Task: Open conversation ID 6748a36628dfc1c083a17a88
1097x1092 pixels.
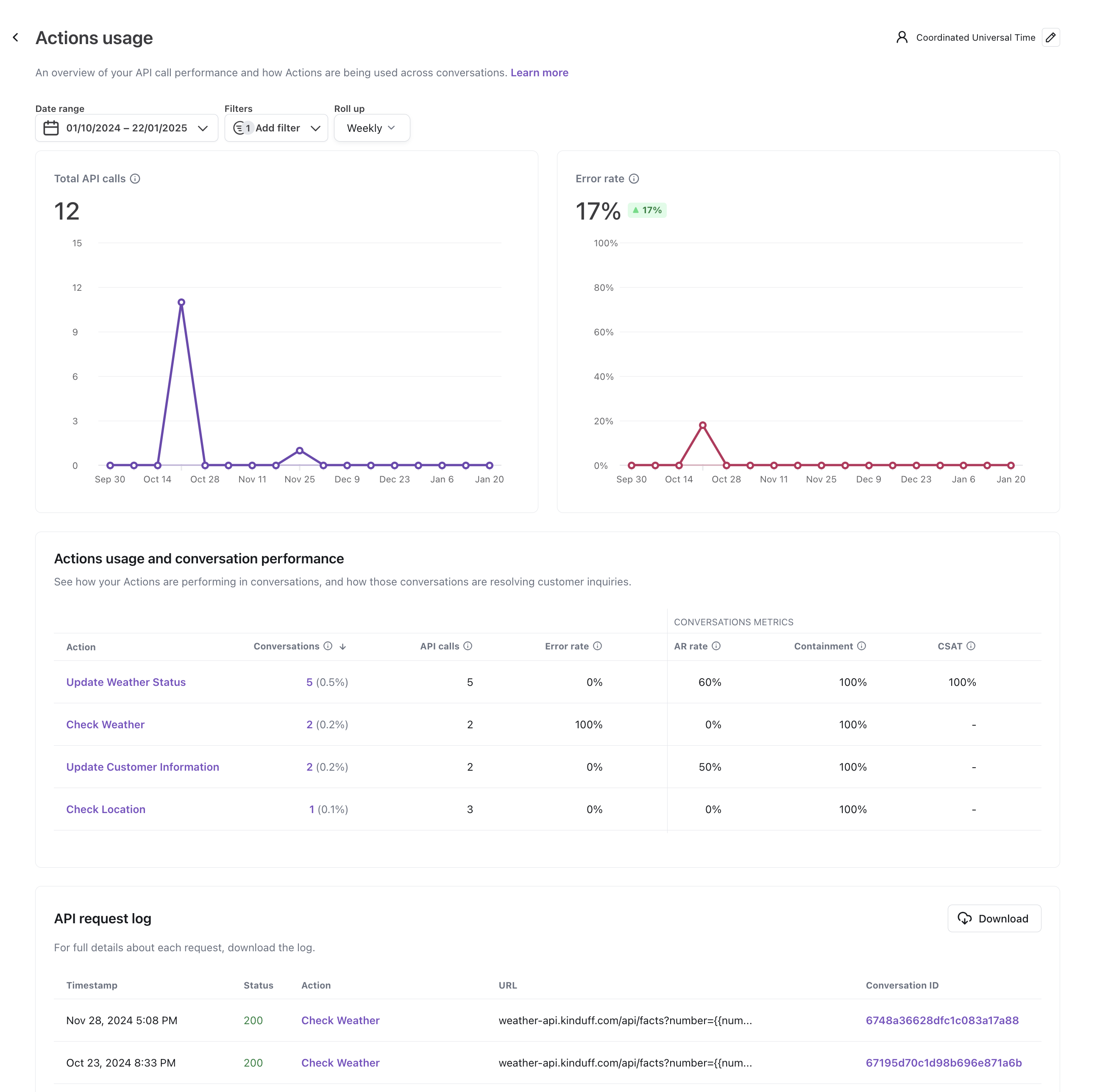Action: [x=943, y=1021]
